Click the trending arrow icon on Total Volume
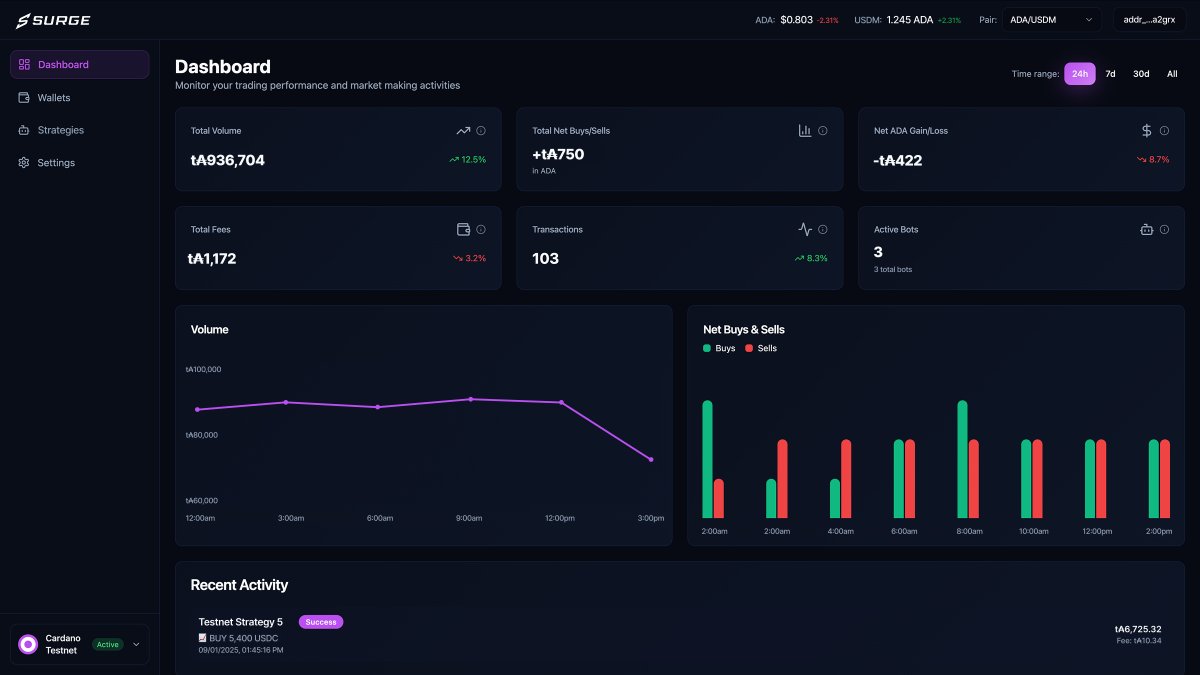Viewport: 1200px width, 675px height. coord(463,131)
